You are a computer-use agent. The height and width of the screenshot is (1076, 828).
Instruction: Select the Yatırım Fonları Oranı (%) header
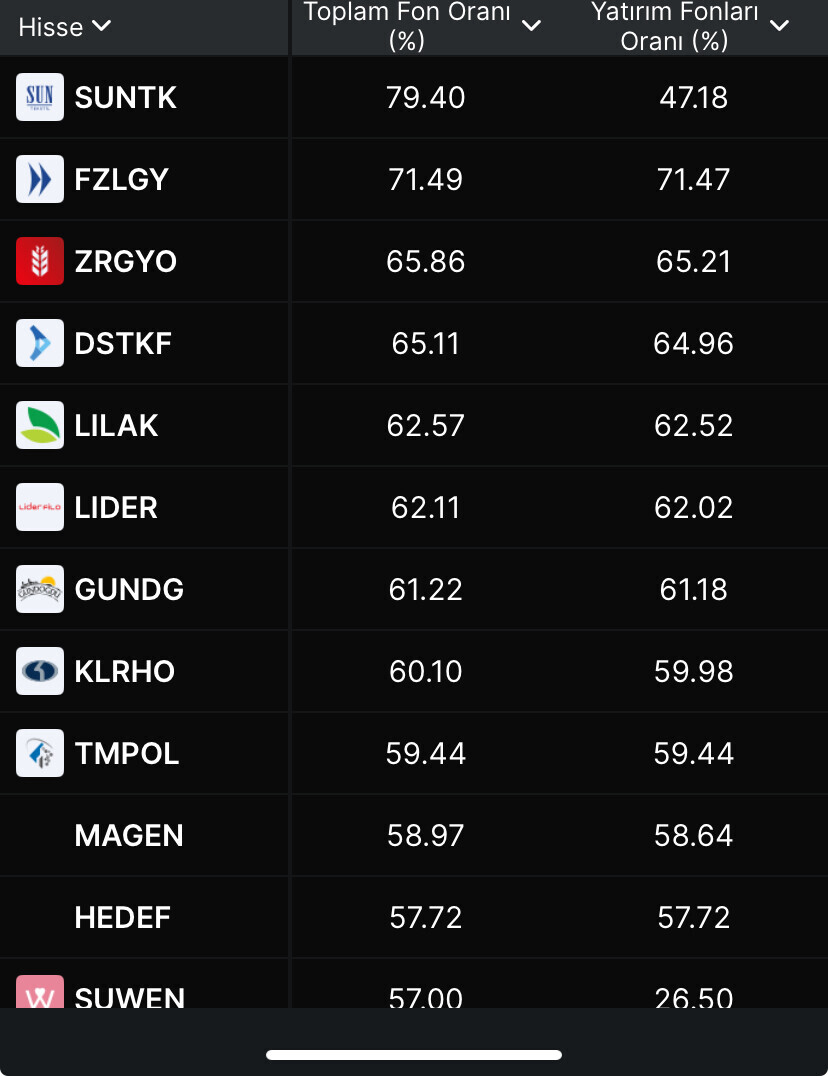click(674, 26)
